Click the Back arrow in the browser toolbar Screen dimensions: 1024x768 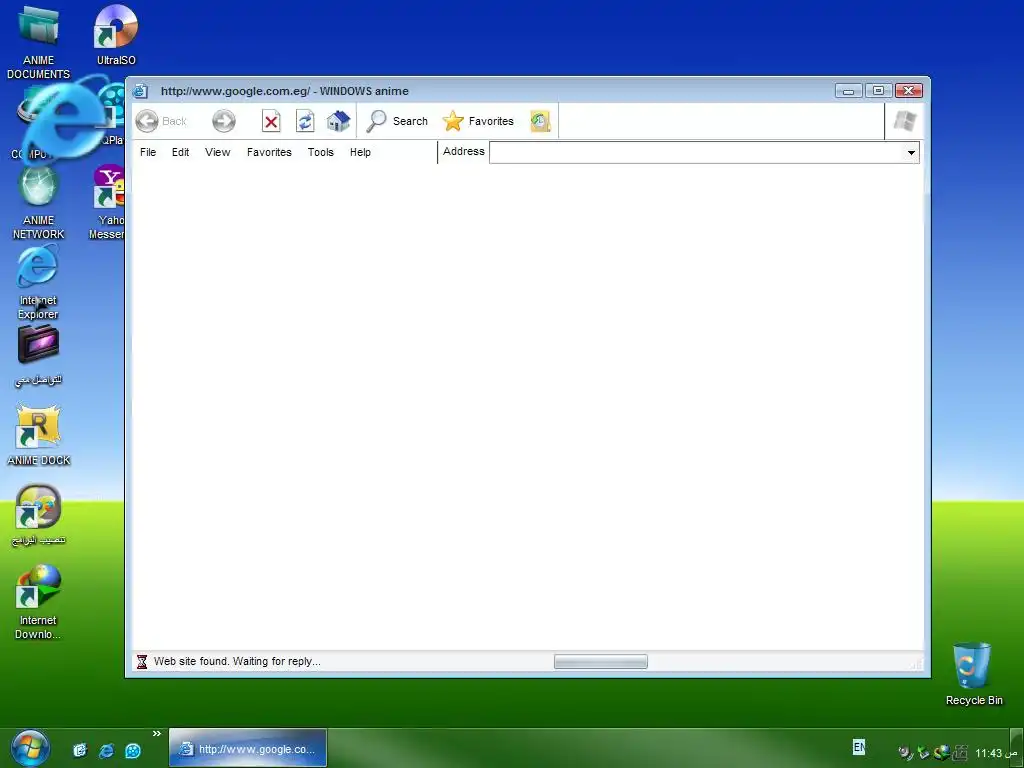[148, 121]
